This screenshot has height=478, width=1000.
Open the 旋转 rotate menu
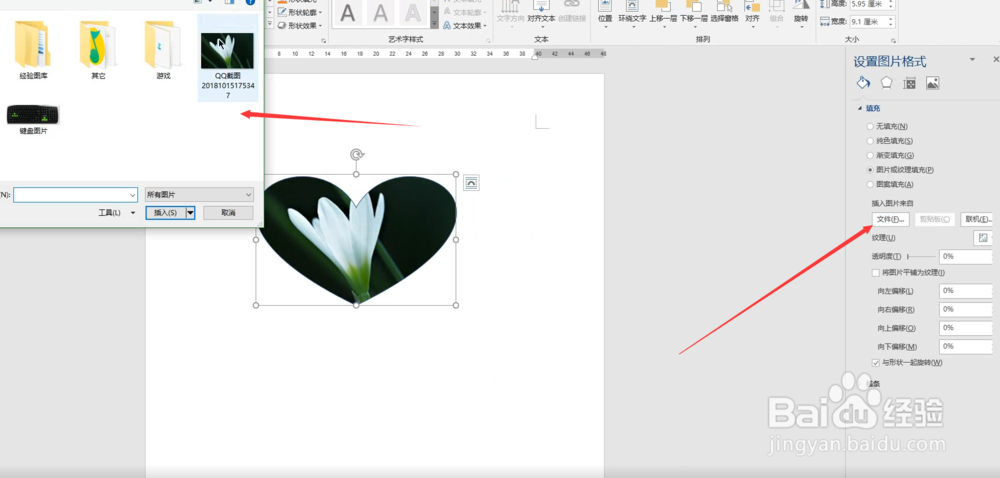pyautogui.click(x=801, y=14)
